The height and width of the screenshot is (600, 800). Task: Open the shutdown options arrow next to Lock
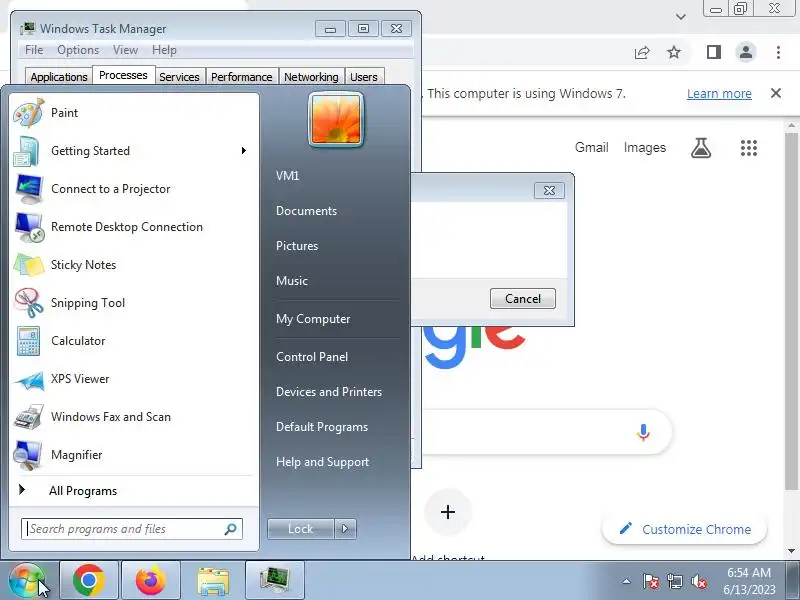click(x=345, y=529)
